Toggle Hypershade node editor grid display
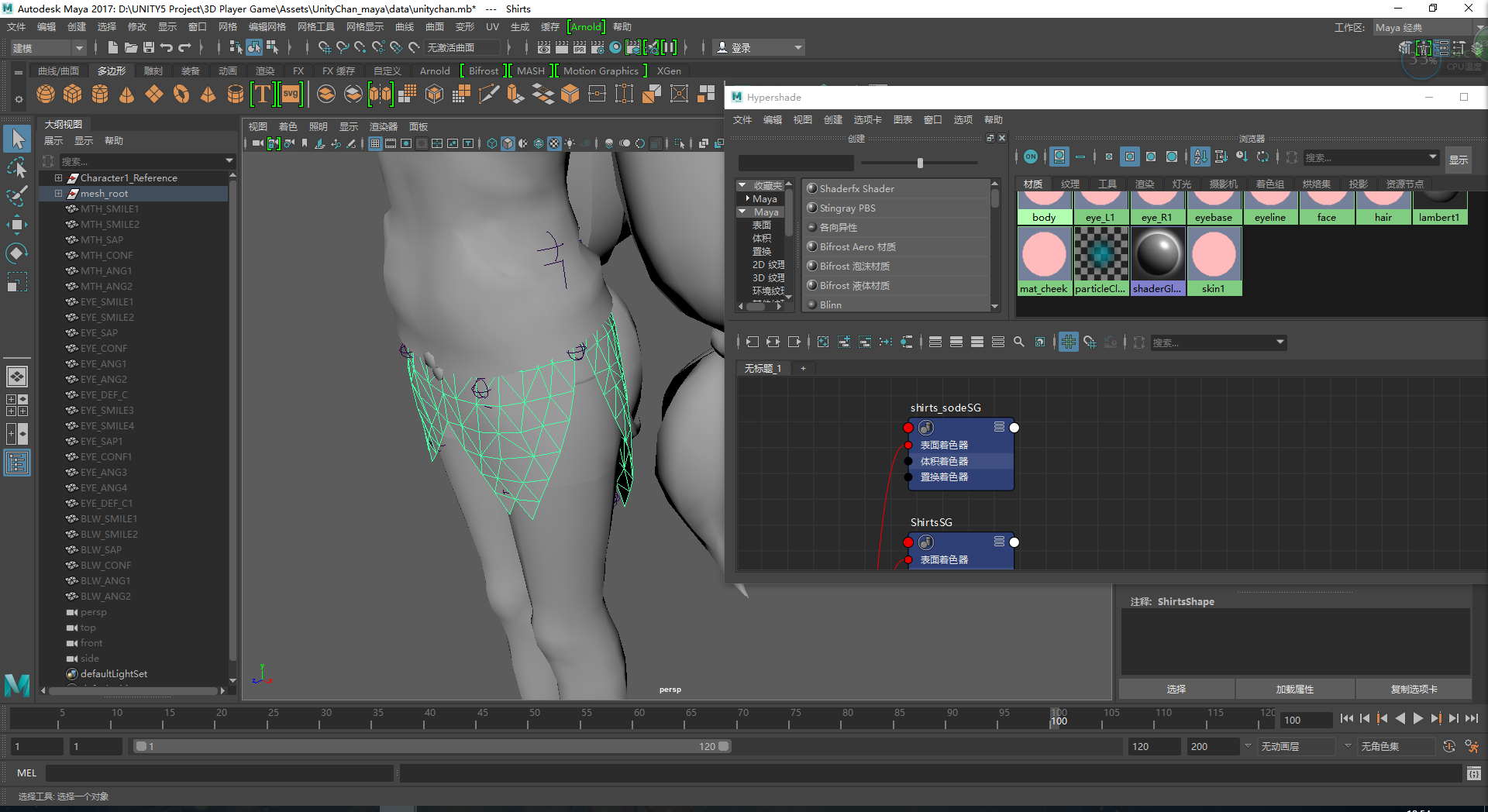Image resolution: width=1488 pixels, height=812 pixels. click(x=1069, y=342)
